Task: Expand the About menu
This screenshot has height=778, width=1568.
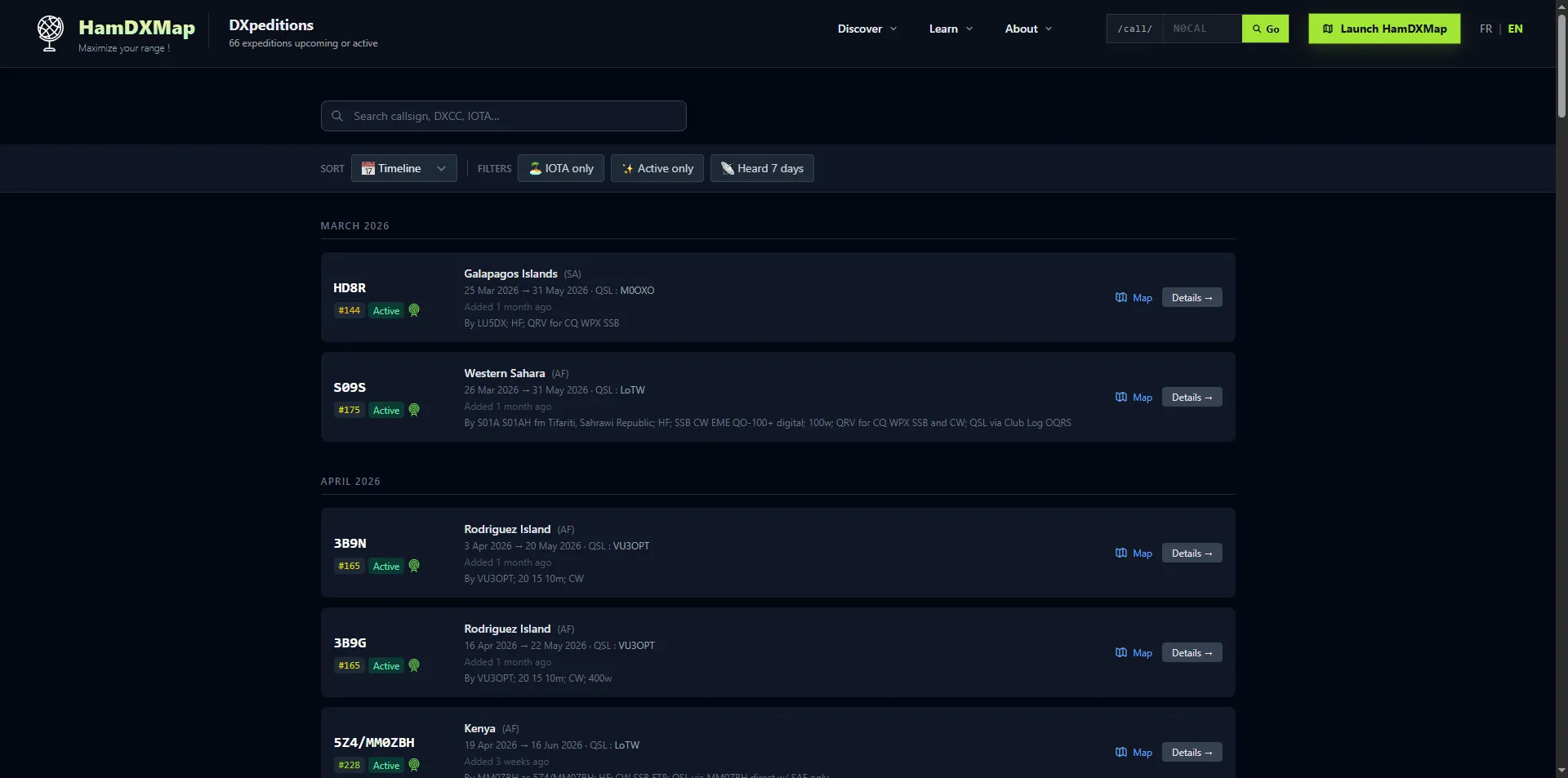Action: pyautogui.click(x=1028, y=29)
